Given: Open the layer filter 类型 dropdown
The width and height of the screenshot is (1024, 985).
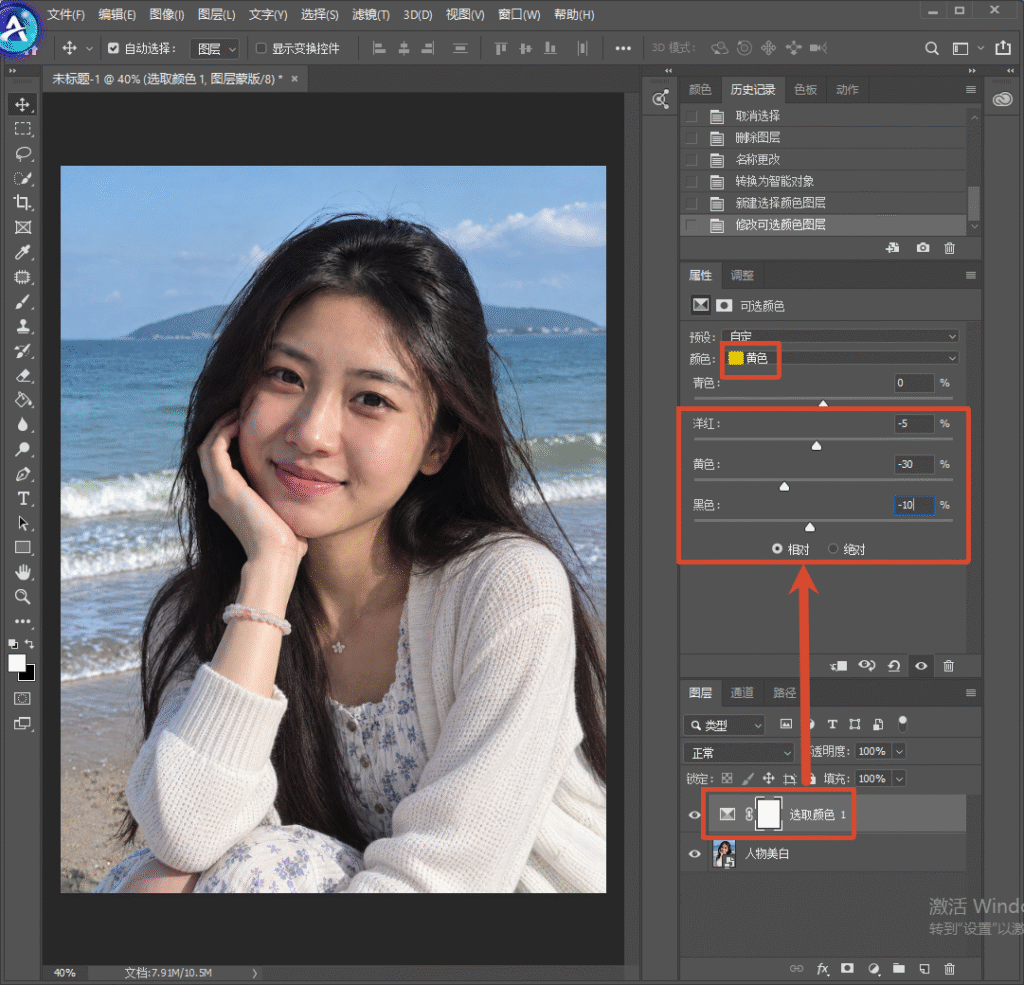Looking at the screenshot, I should pyautogui.click(x=725, y=725).
